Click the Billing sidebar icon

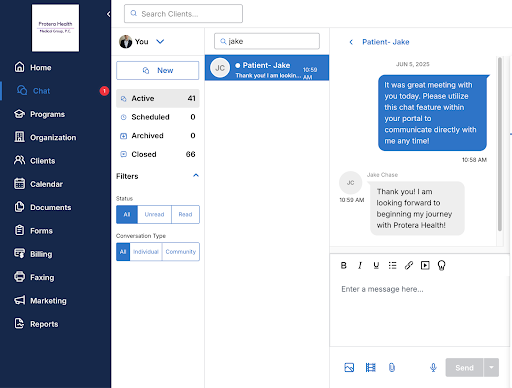(19, 254)
